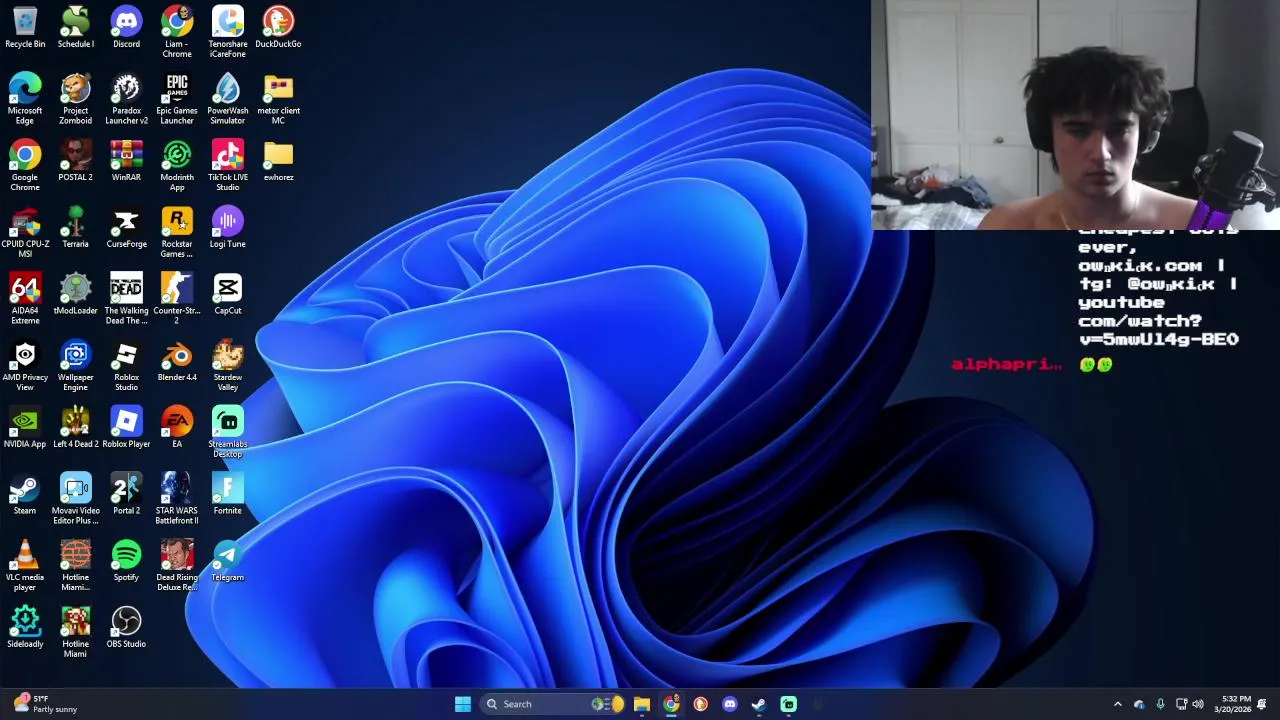Select the OBS Studio desktop icon
Viewport: 1280px width, 720px height.
pos(126,628)
